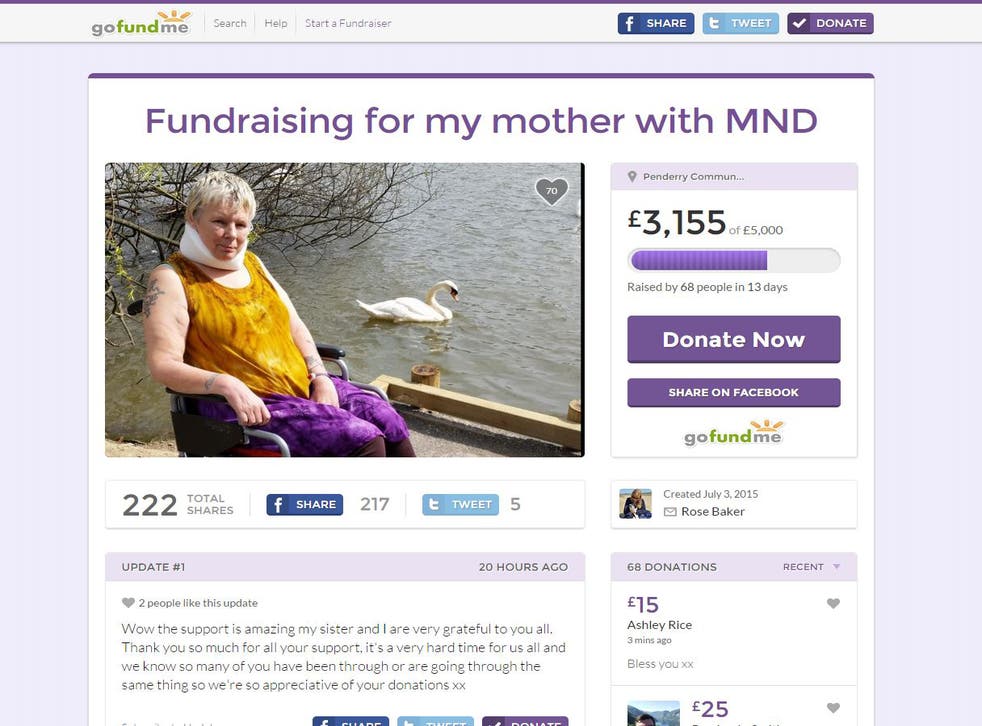Open the Search menu item

pos(230,23)
